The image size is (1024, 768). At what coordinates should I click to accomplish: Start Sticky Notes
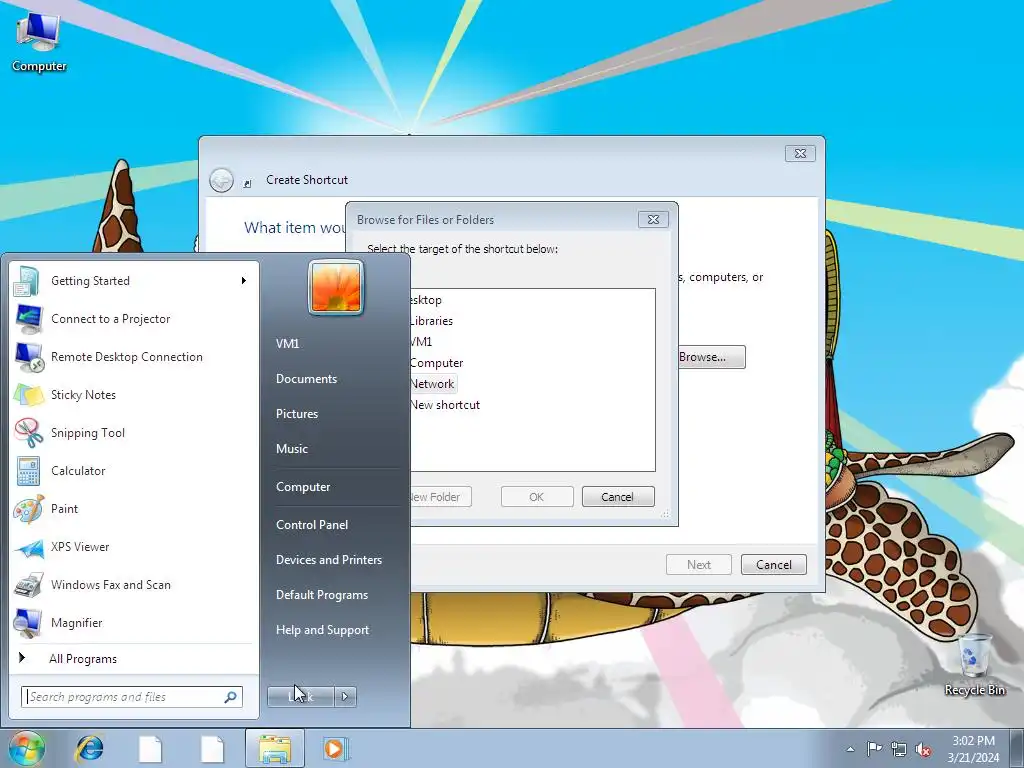click(133, 394)
